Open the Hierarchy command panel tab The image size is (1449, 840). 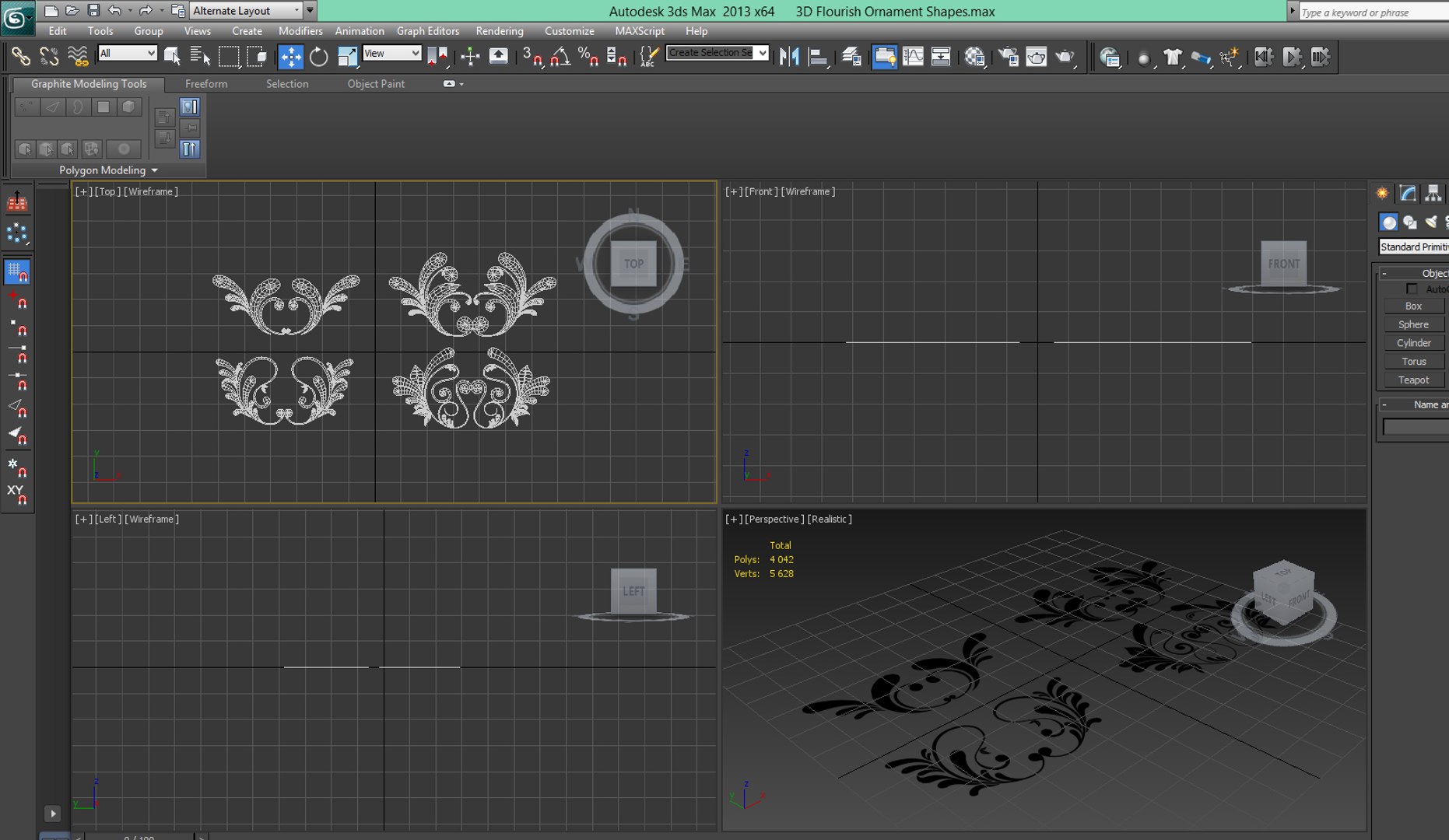[x=1433, y=193]
